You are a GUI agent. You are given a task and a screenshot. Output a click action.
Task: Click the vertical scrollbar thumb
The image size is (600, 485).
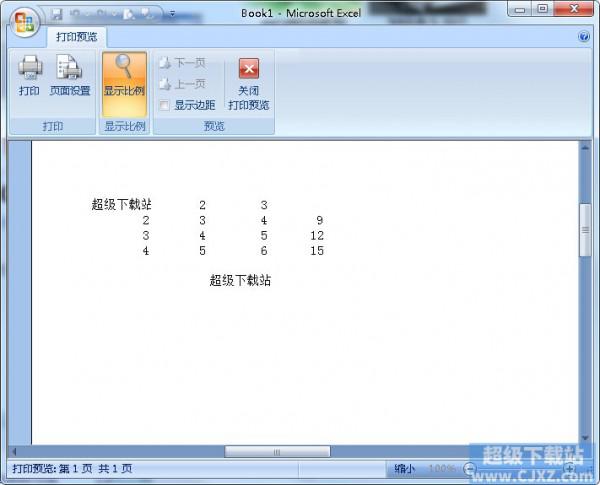(x=586, y=230)
